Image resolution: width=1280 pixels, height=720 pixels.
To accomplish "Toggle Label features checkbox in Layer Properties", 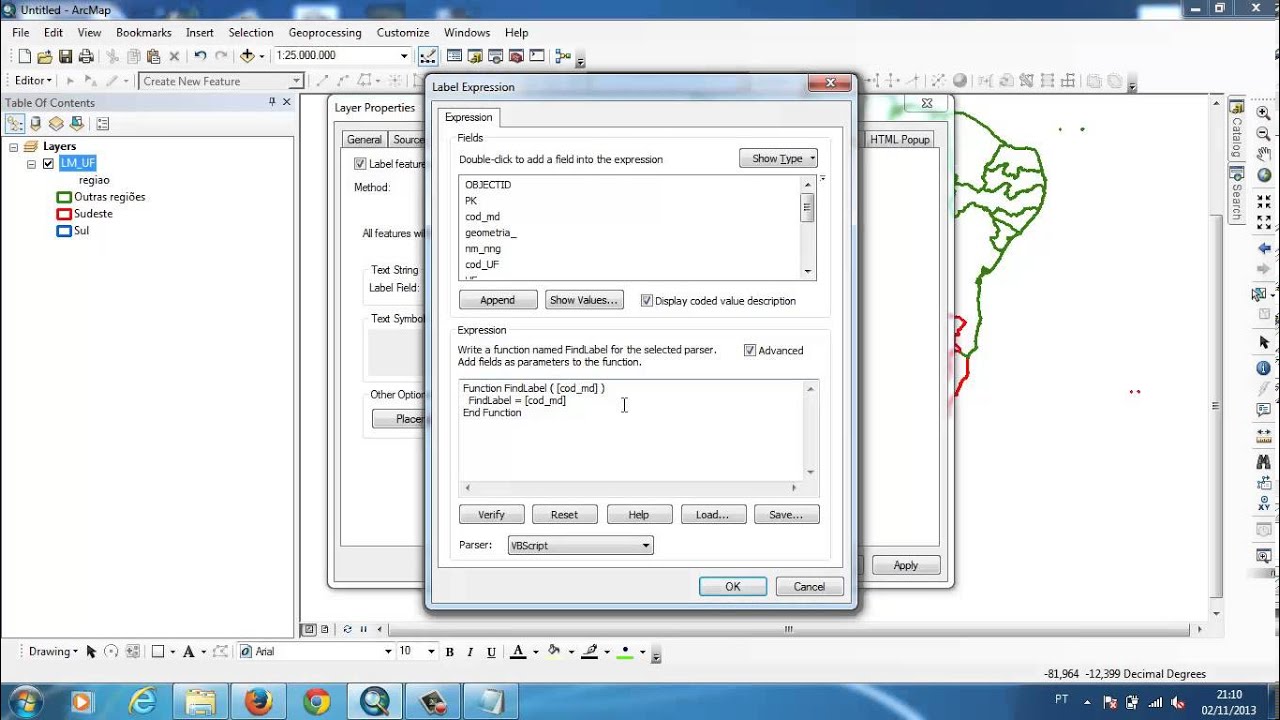I will click(360, 164).
